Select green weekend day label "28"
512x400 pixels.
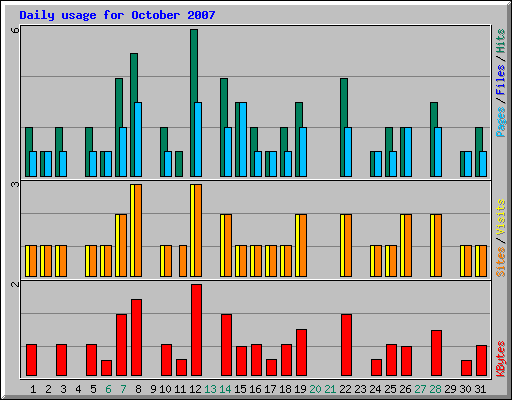[435, 389]
